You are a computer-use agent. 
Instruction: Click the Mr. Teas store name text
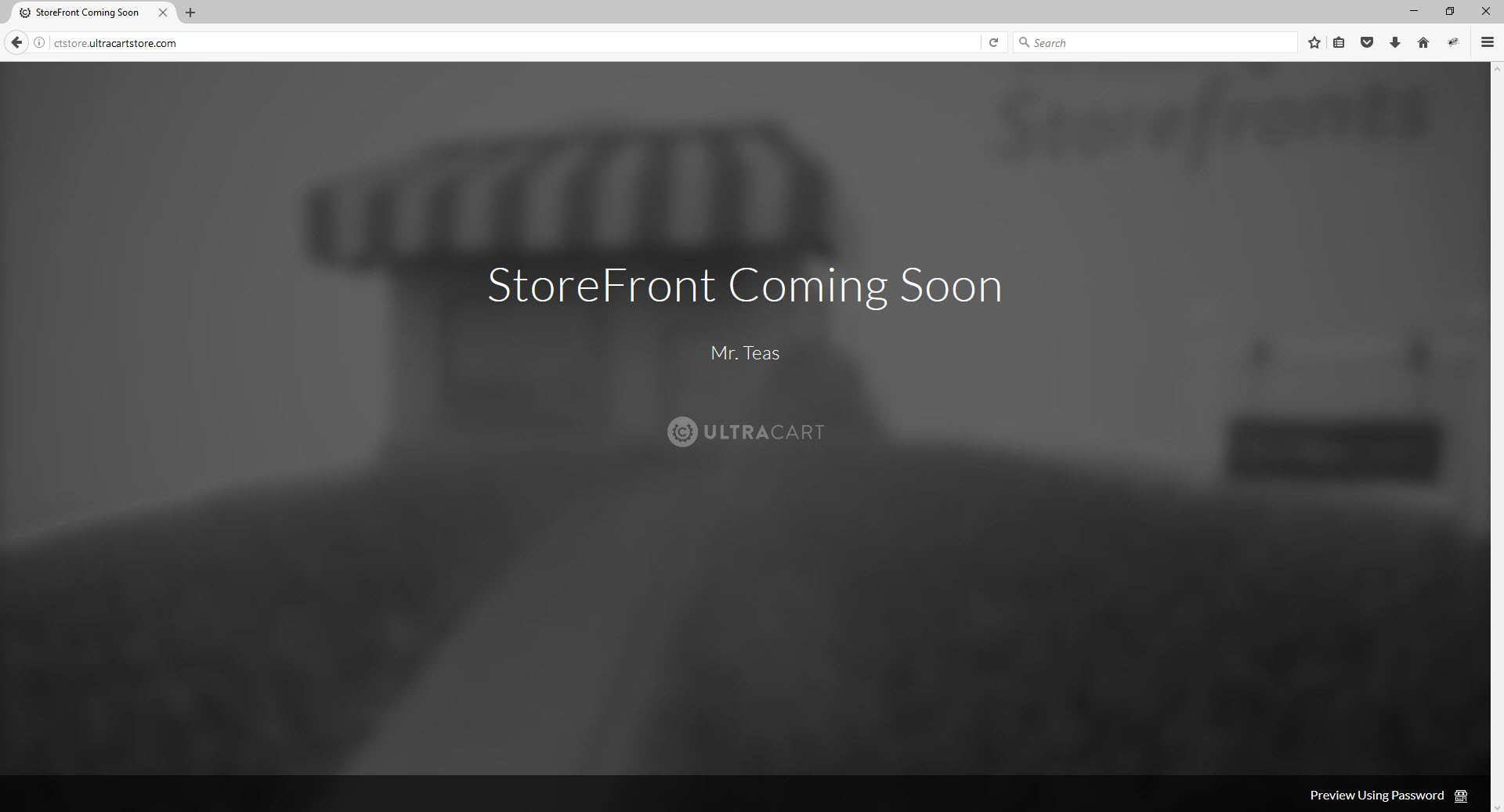click(745, 353)
